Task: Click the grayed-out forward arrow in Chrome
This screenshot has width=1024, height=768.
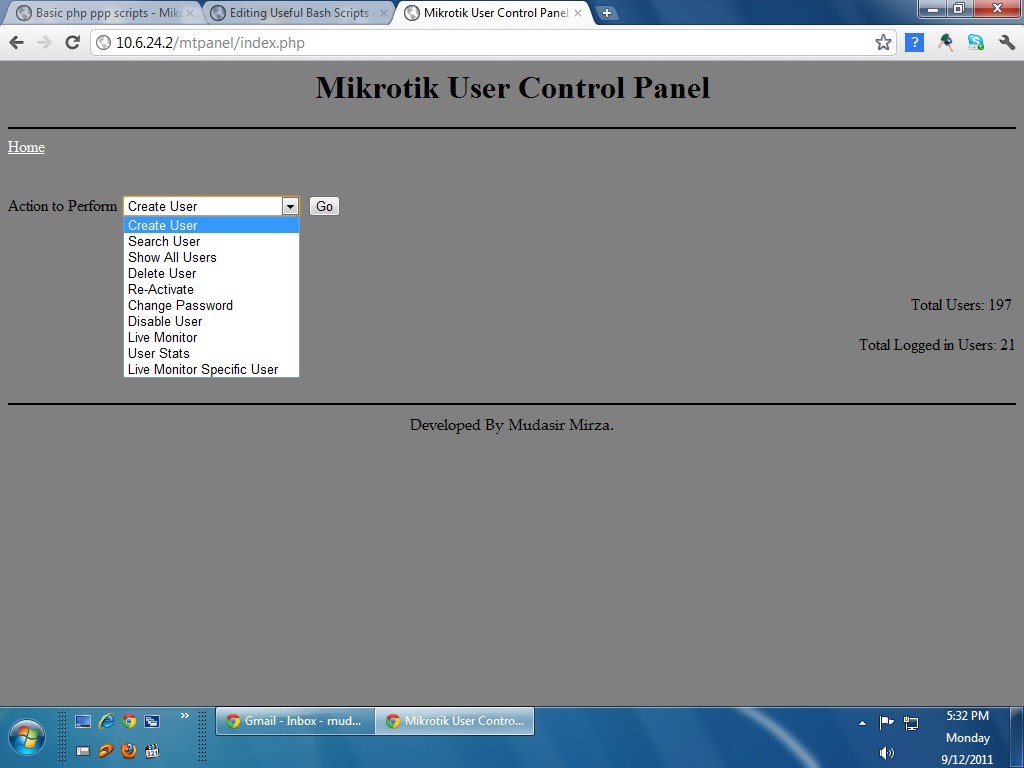Action: pyautogui.click(x=44, y=43)
